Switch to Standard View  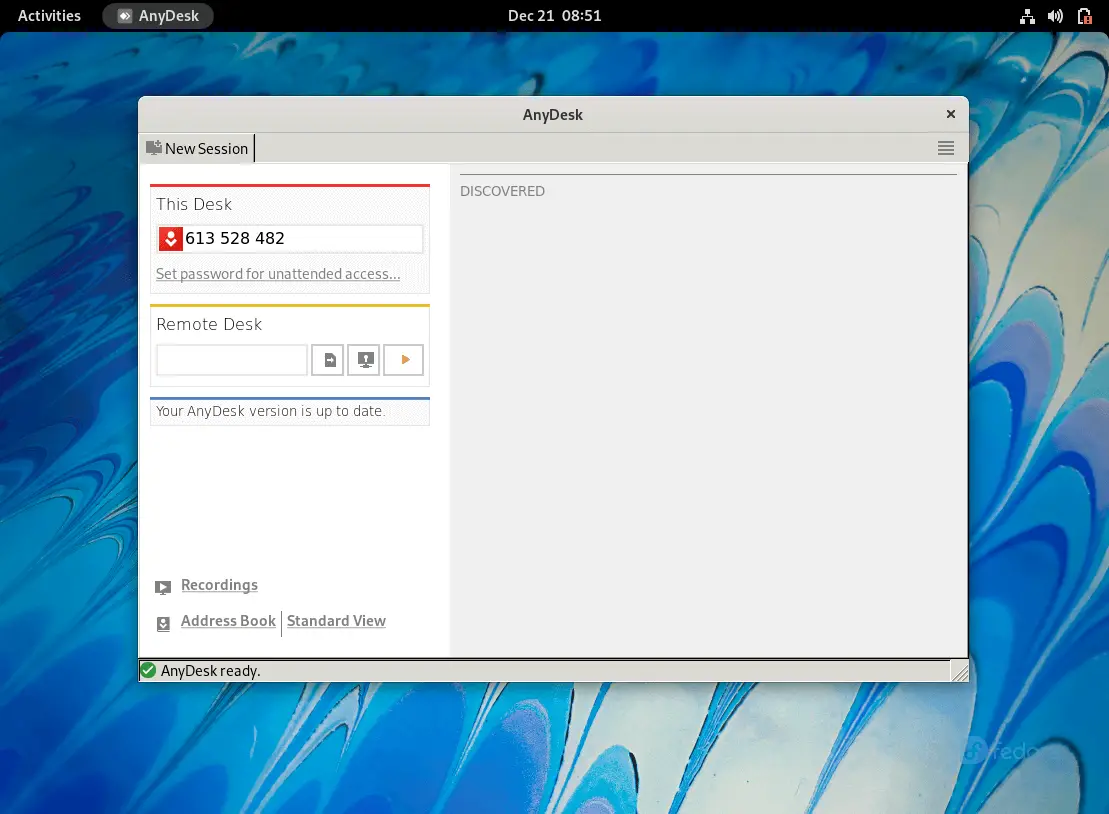coord(336,620)
